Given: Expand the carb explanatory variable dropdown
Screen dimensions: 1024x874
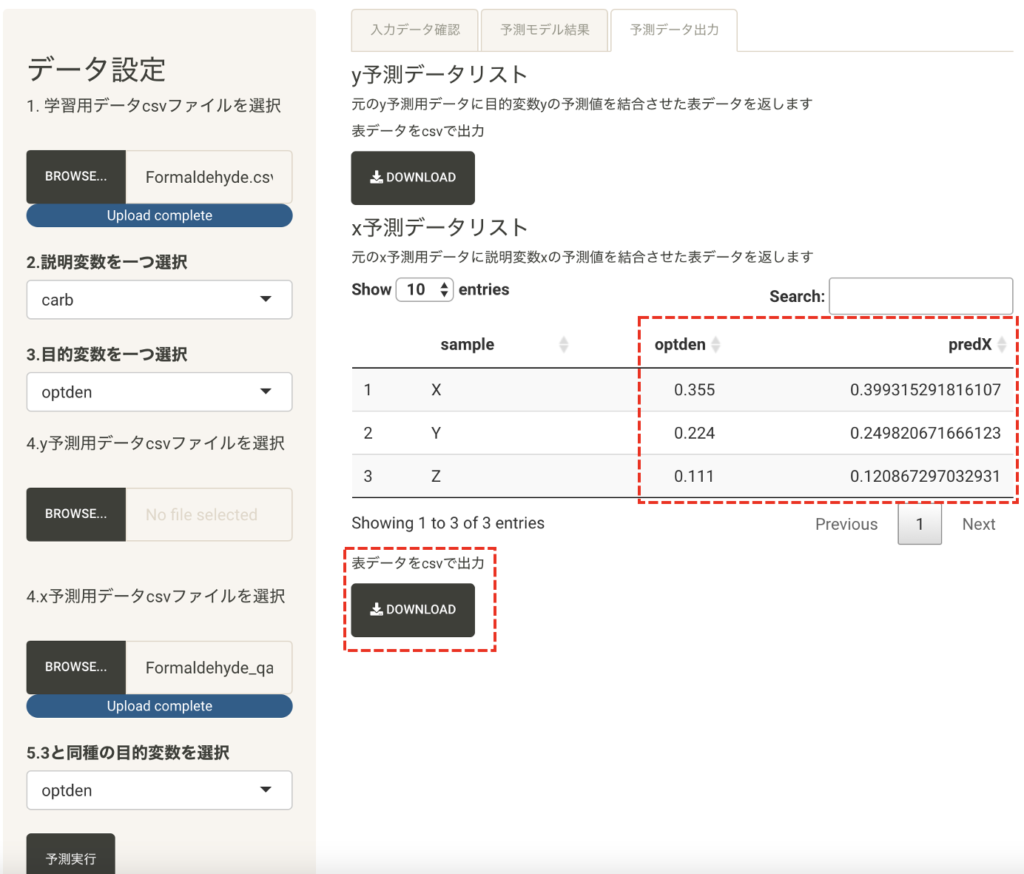Looking at the screenshot, I should [x=159, y=300].
